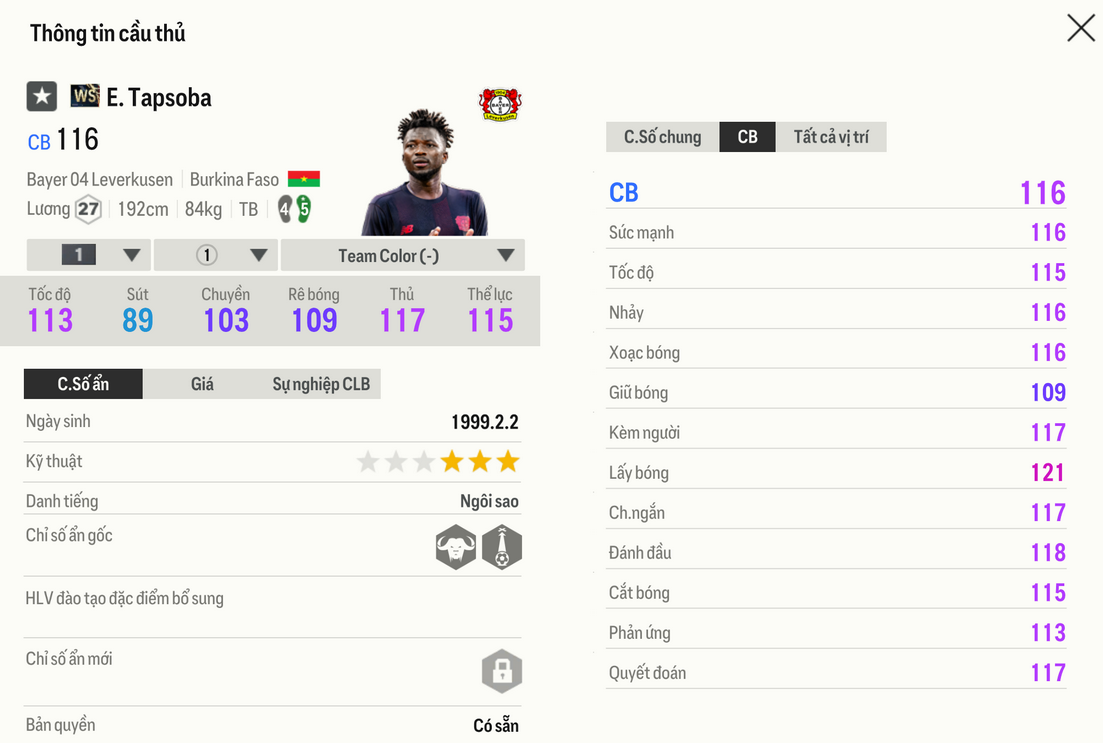
Task: Open the Giá tab
Action: coord(202,384)
